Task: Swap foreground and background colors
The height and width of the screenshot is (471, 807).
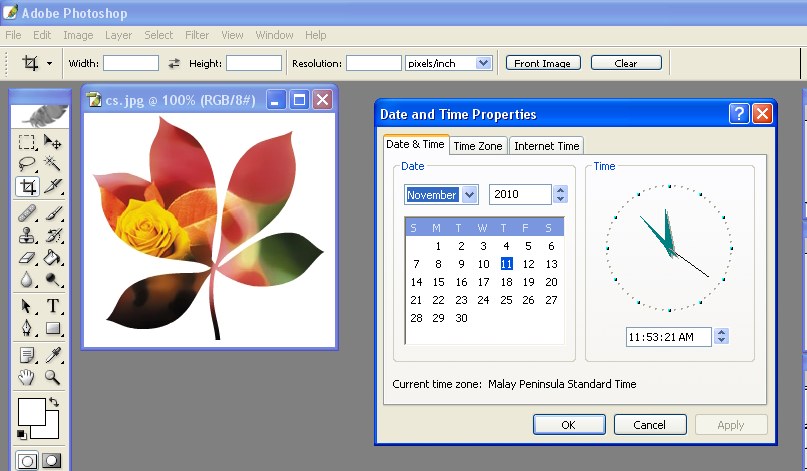Action: (x=54, y=402)
